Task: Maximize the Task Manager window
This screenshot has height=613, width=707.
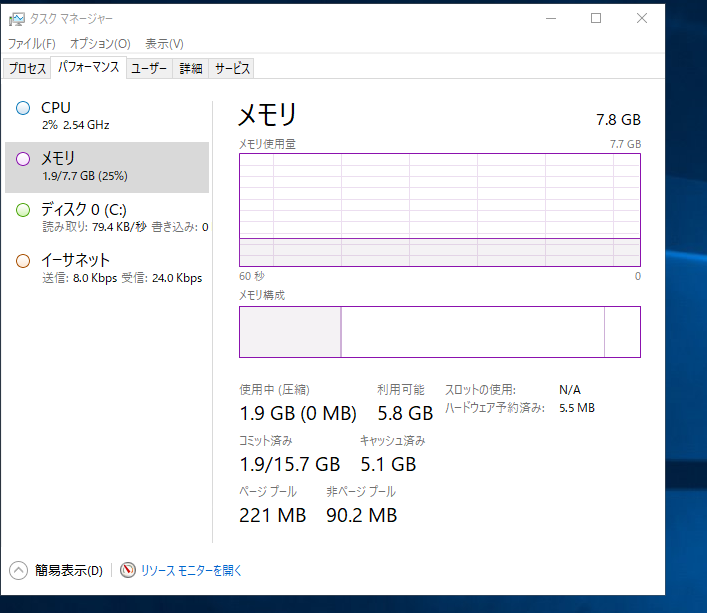Action: [596, 18]
